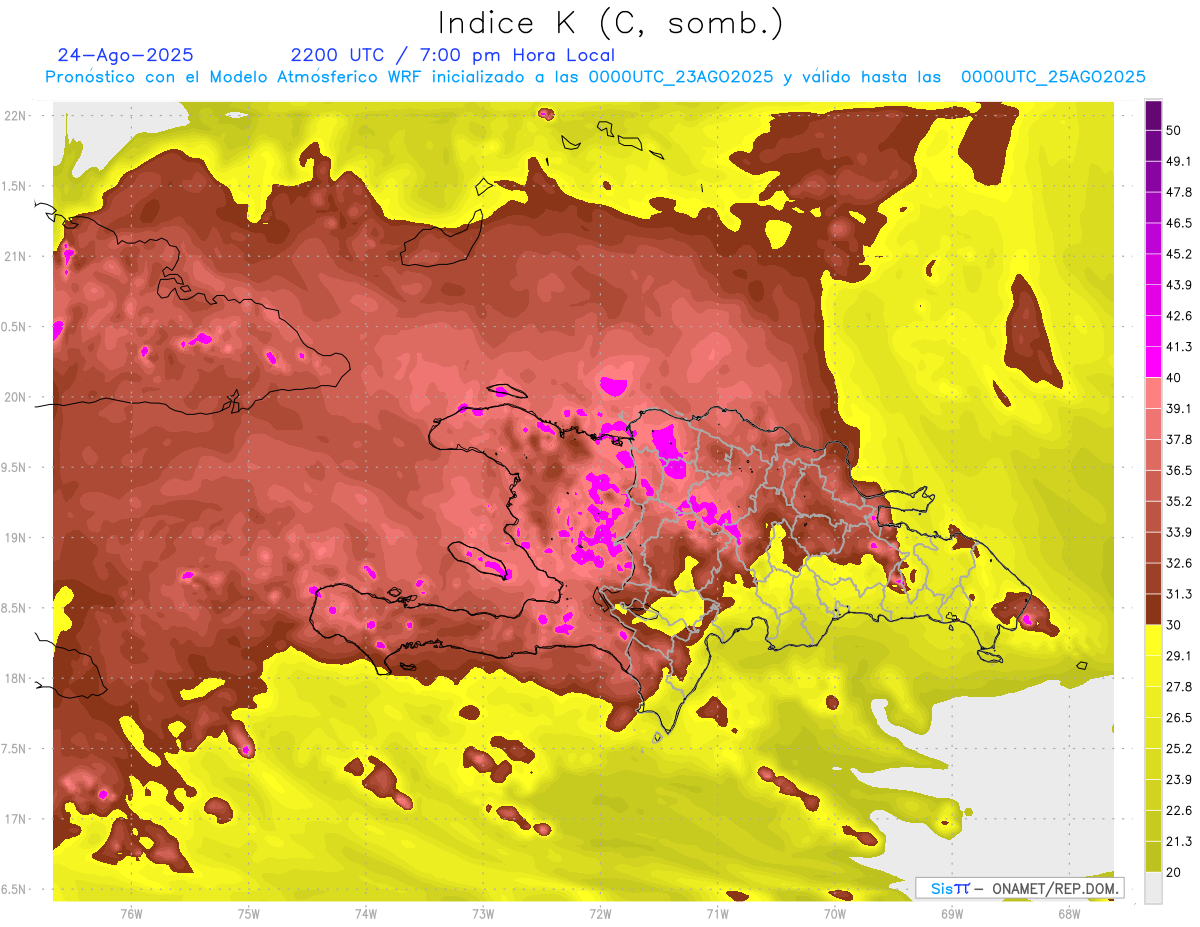This screenshot has width=1200, height=927.
Task: Click the latitude label "20N"
Action: click(x=15, y=397)
